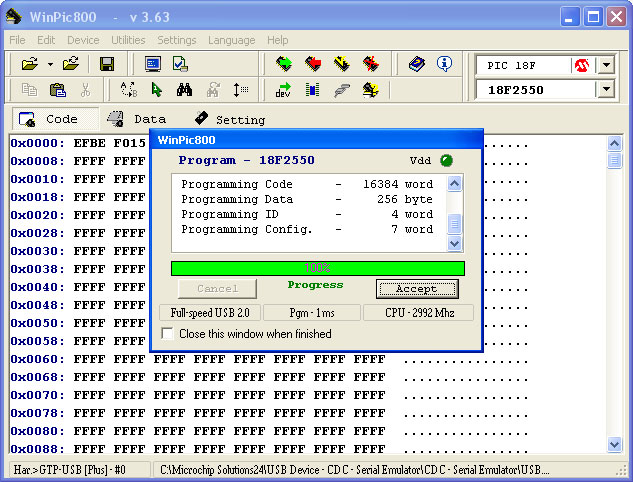Click the Paste clipboard icon
Viewport: 633px width, 482px height.
click(58, 90)
